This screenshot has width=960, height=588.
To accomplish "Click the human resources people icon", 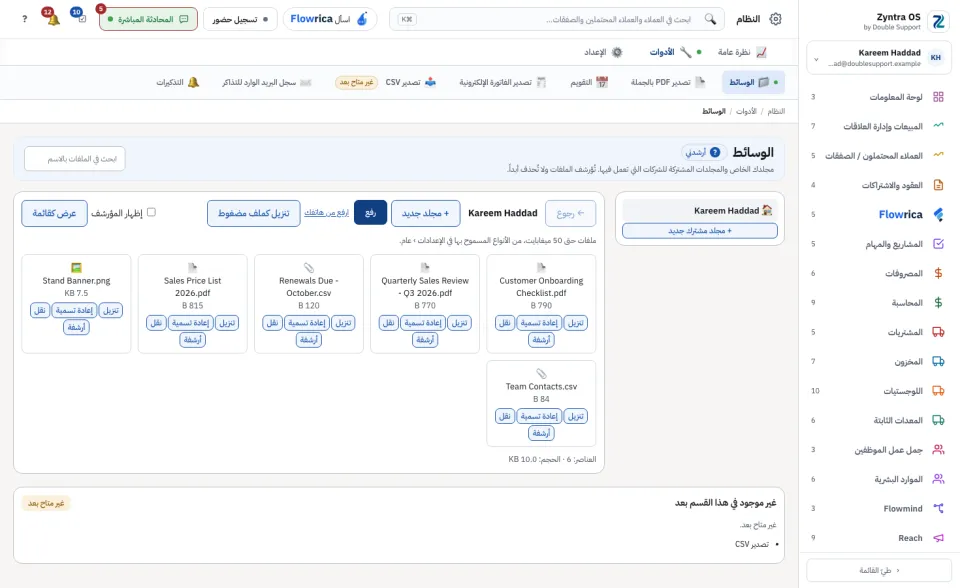I will pos(938,479).
